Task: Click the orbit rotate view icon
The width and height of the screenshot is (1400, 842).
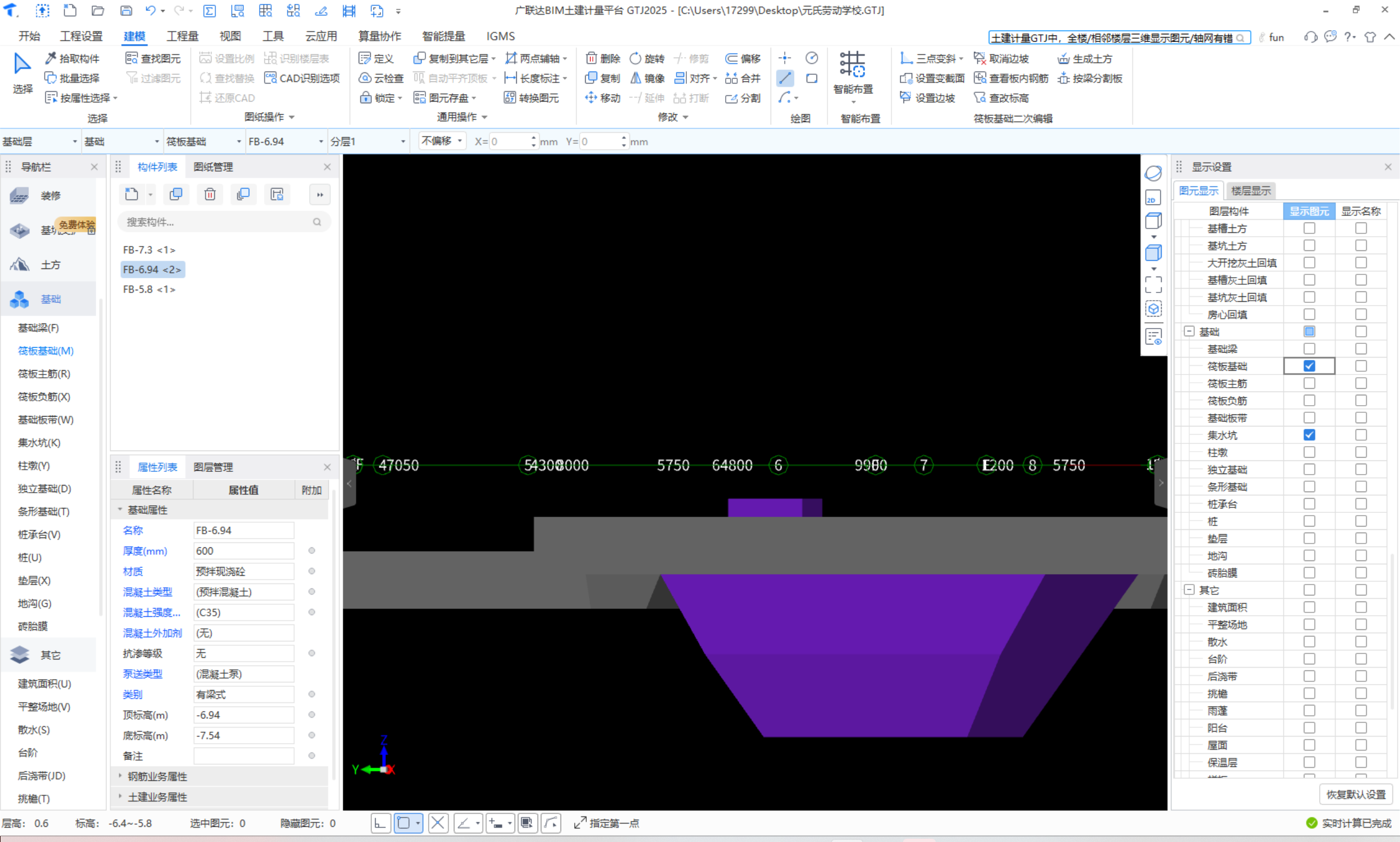Action: [1153, 173]
